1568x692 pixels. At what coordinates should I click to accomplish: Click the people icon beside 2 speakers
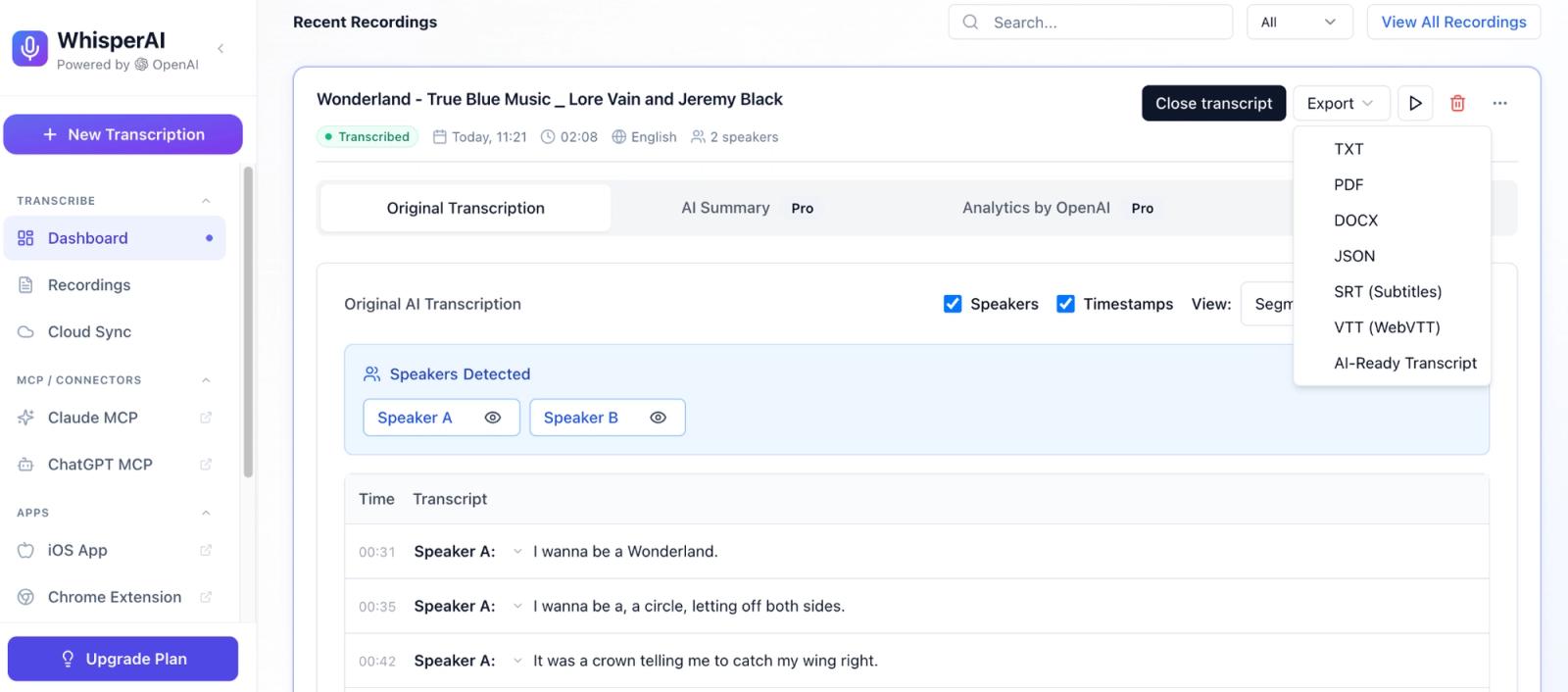click(698, 137)
